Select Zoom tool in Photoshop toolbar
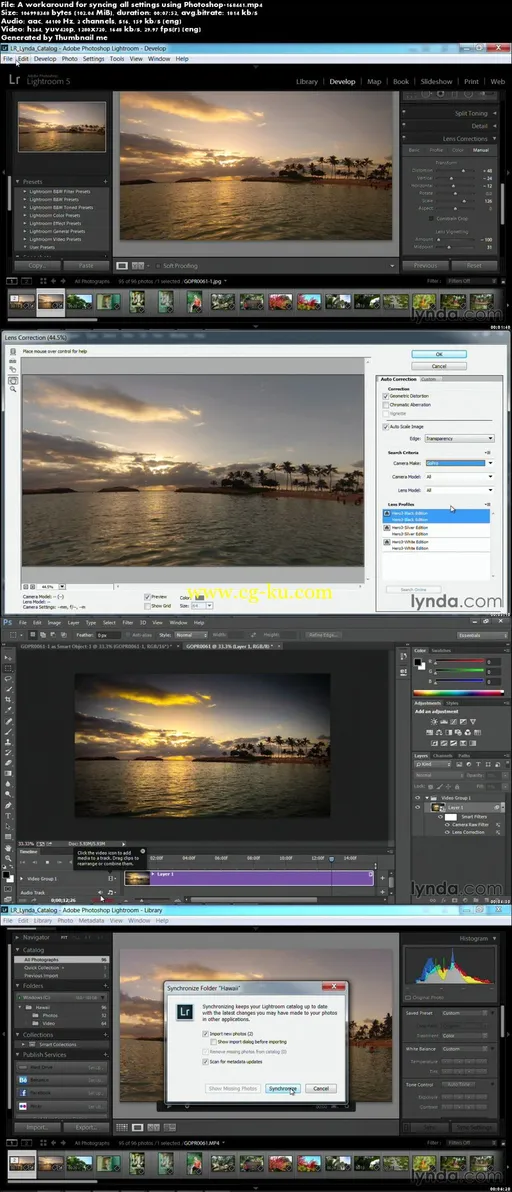This screenshot has height=1192, width=512. point(9,858)
